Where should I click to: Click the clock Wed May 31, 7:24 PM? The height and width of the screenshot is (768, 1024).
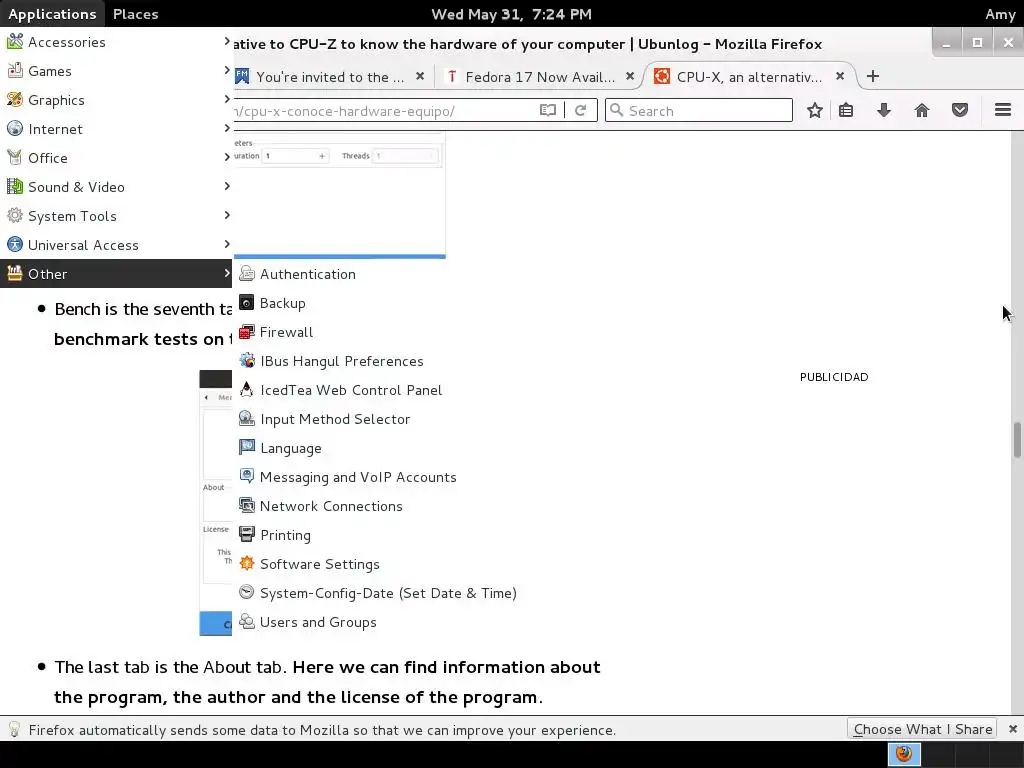click(511, 14)
